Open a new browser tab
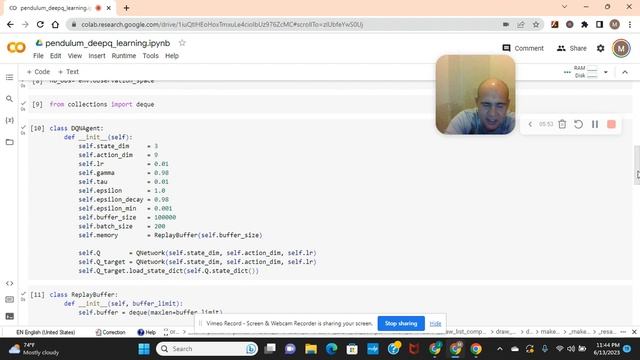This screenshot has width=640, height=360. coord(126,8)
